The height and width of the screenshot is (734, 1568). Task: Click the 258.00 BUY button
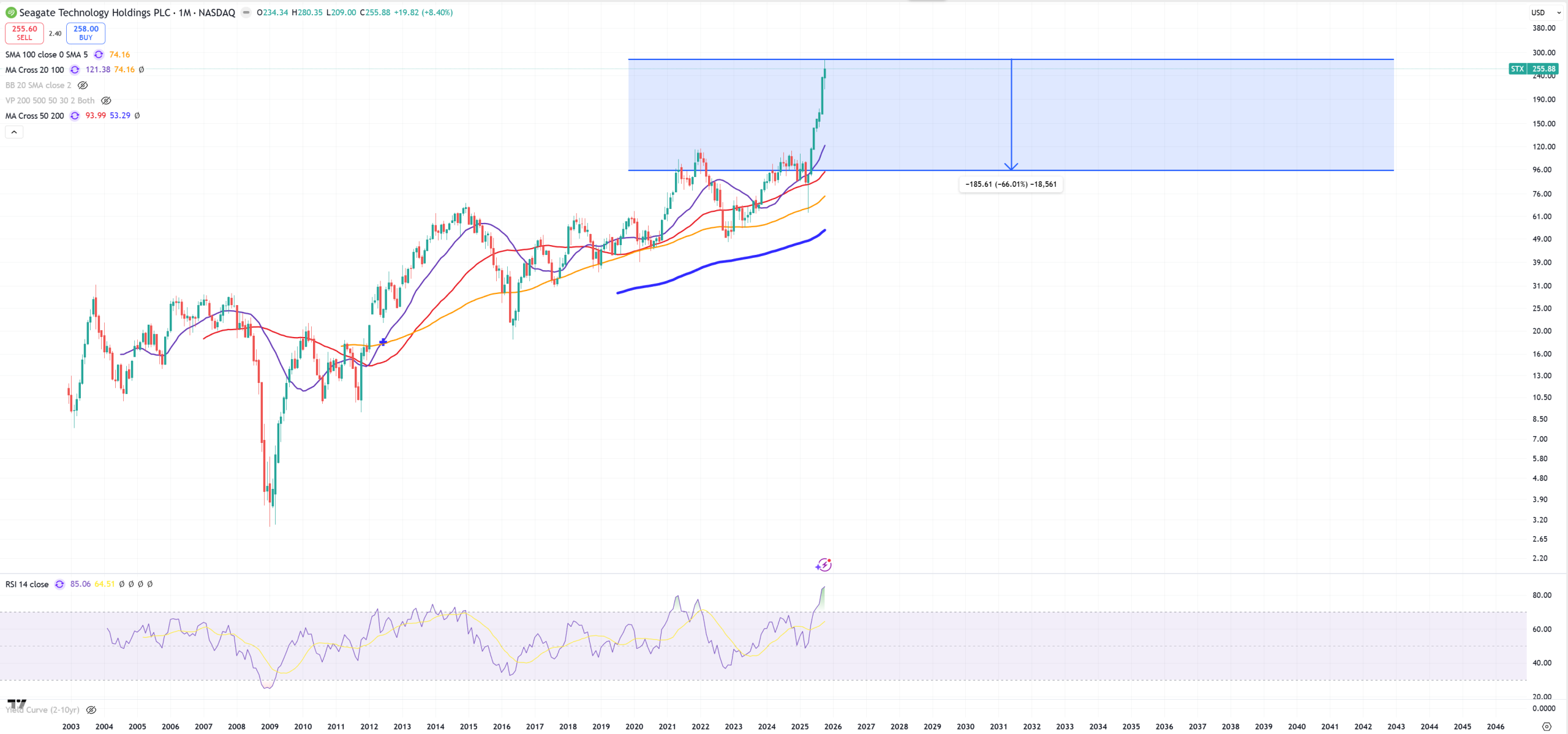(86, 33)
